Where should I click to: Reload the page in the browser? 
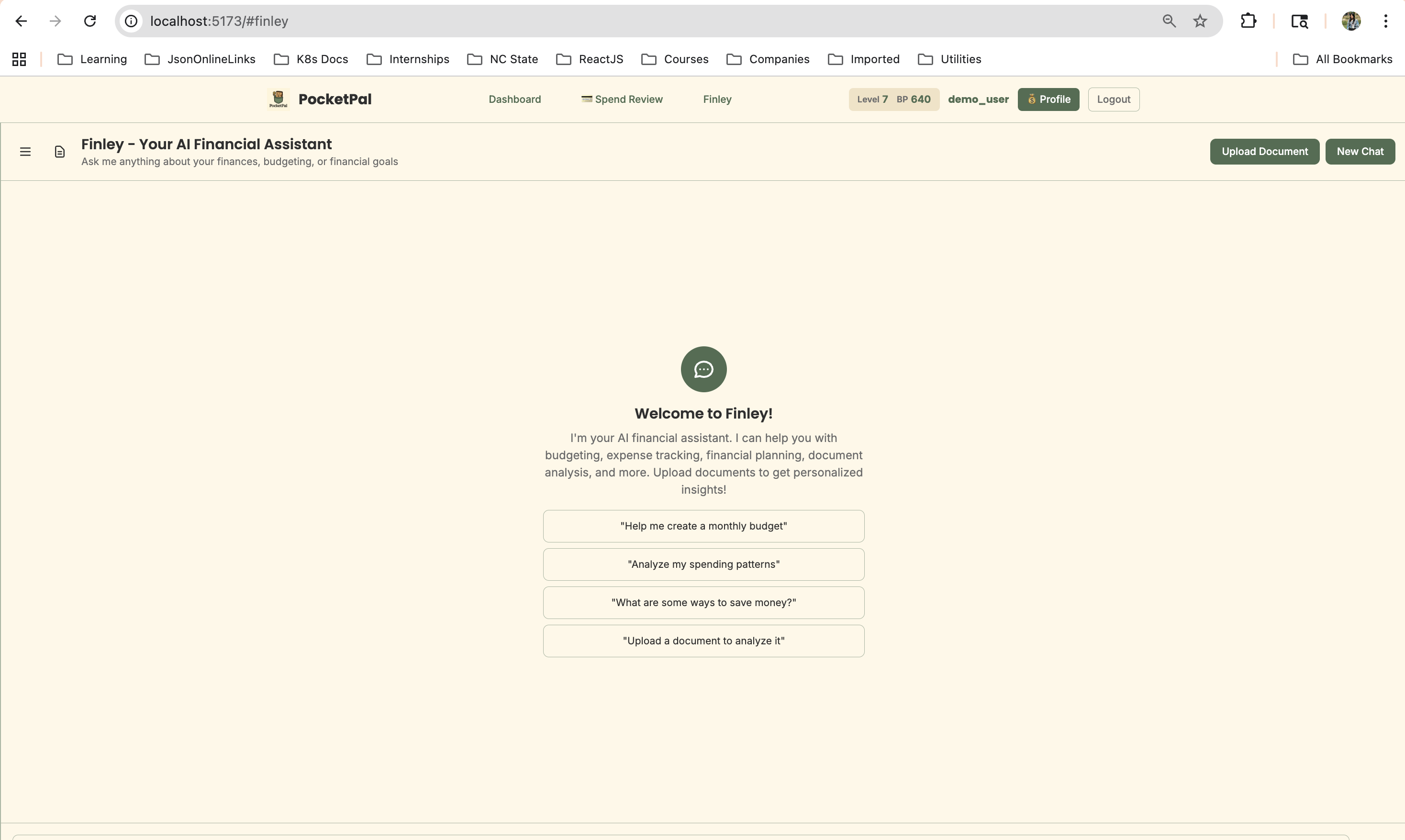point(89,21)
